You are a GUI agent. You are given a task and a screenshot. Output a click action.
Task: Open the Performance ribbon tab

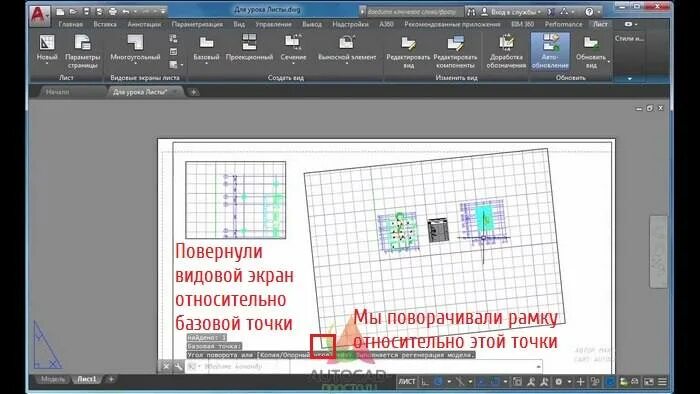(x=563, y=24)
